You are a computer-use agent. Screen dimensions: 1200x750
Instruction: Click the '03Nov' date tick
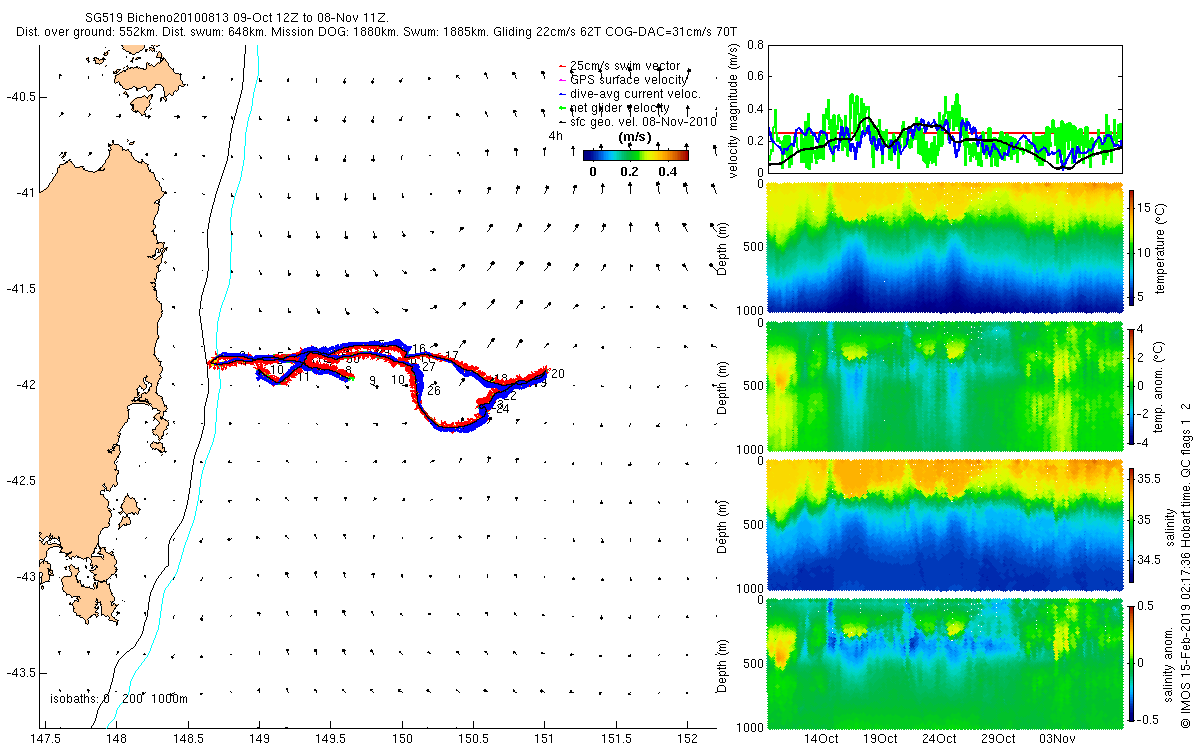click(x=1057, y=738)
